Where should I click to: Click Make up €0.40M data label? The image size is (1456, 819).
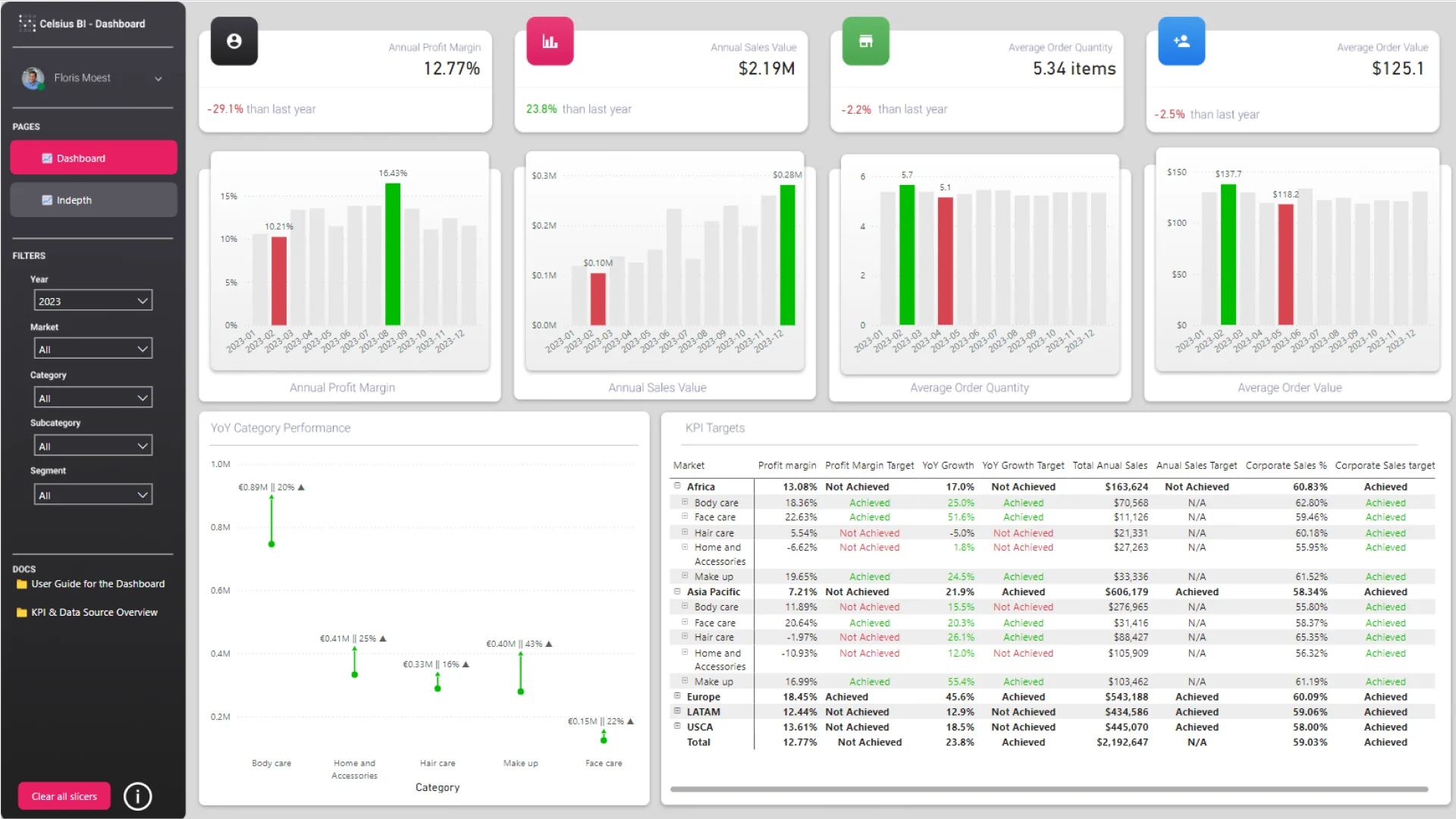(519, 644)
